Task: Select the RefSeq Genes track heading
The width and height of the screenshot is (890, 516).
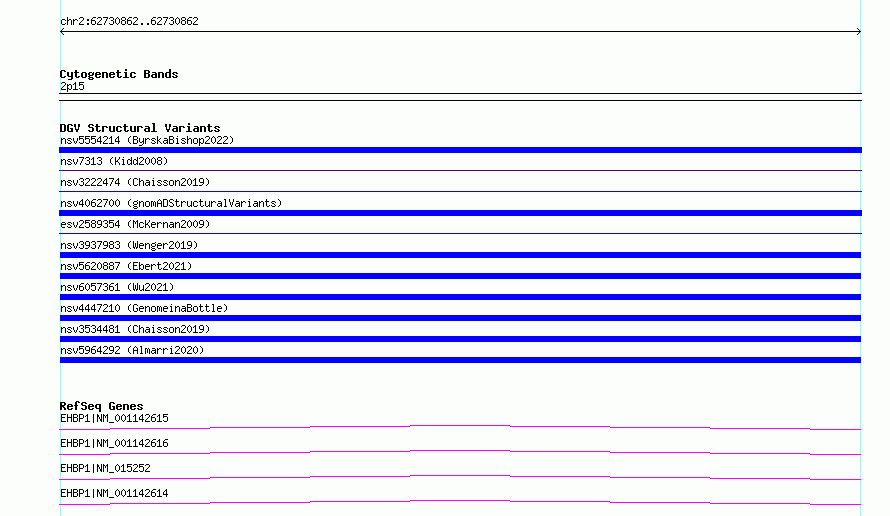Action: coord(101,406)
